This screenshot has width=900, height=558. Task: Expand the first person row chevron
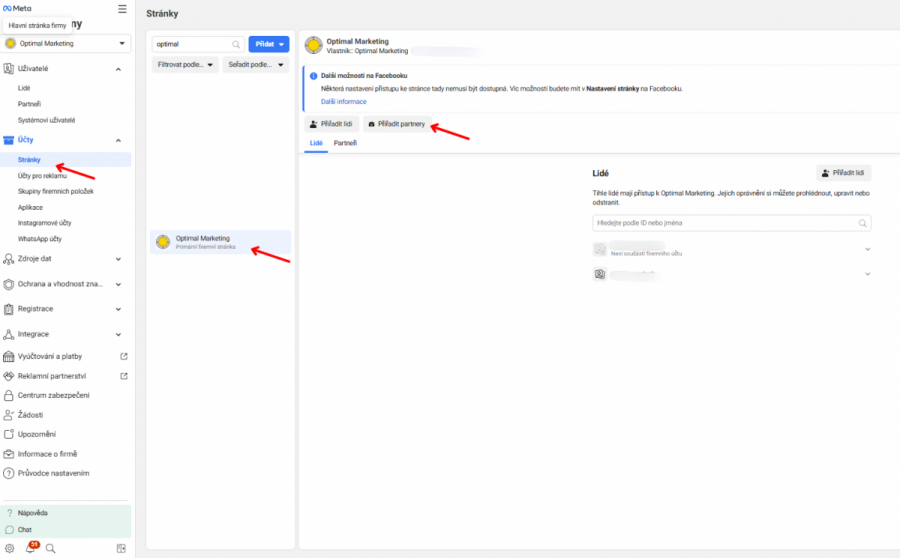[867, 249]
